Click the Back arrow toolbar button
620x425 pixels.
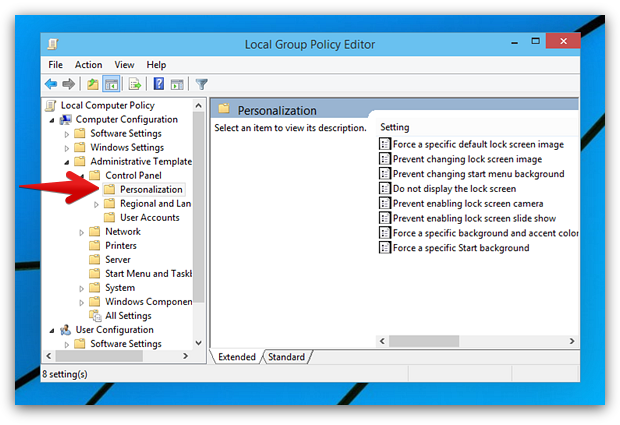coord(51,84)
